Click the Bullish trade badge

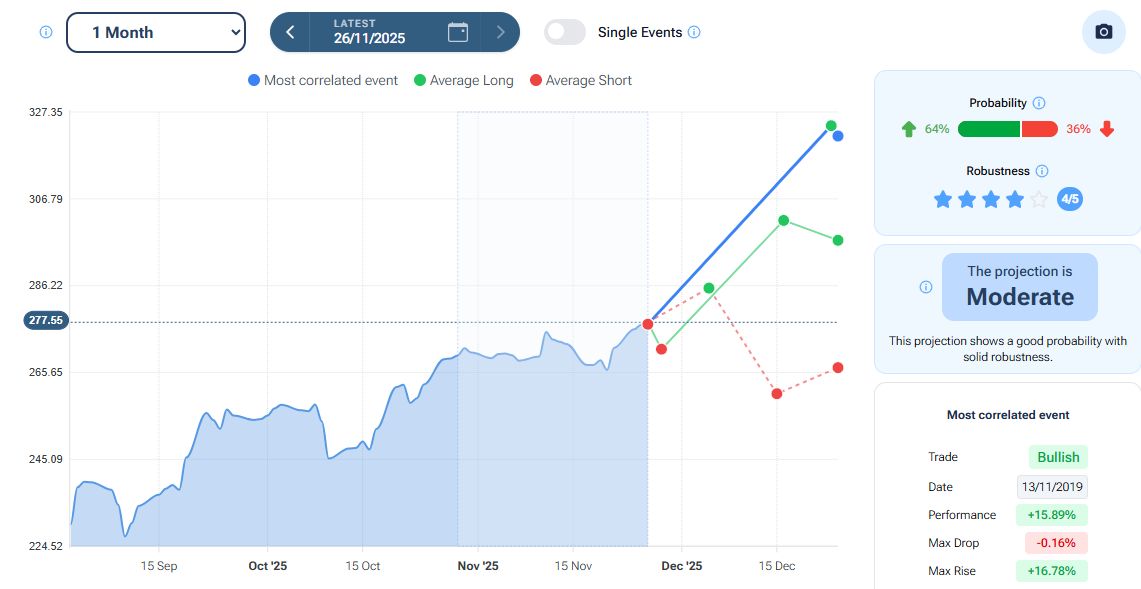pyautogui.click(x=1058, y=457)
